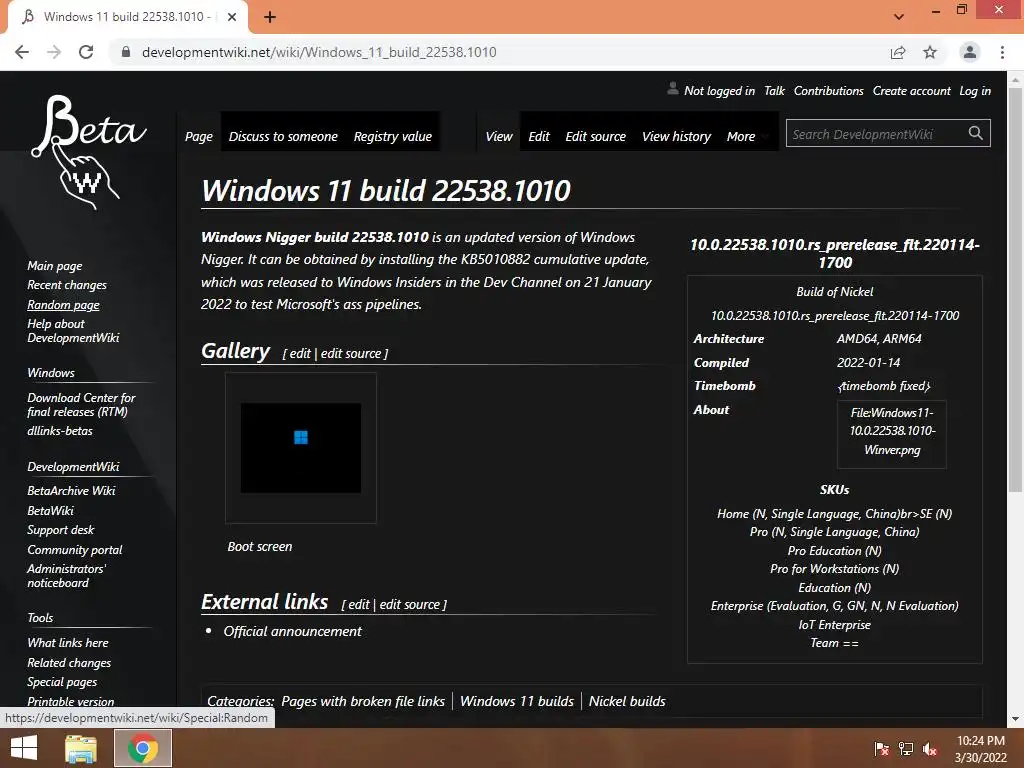Click edit link next to Gallery heading

[x=300, y=353]
